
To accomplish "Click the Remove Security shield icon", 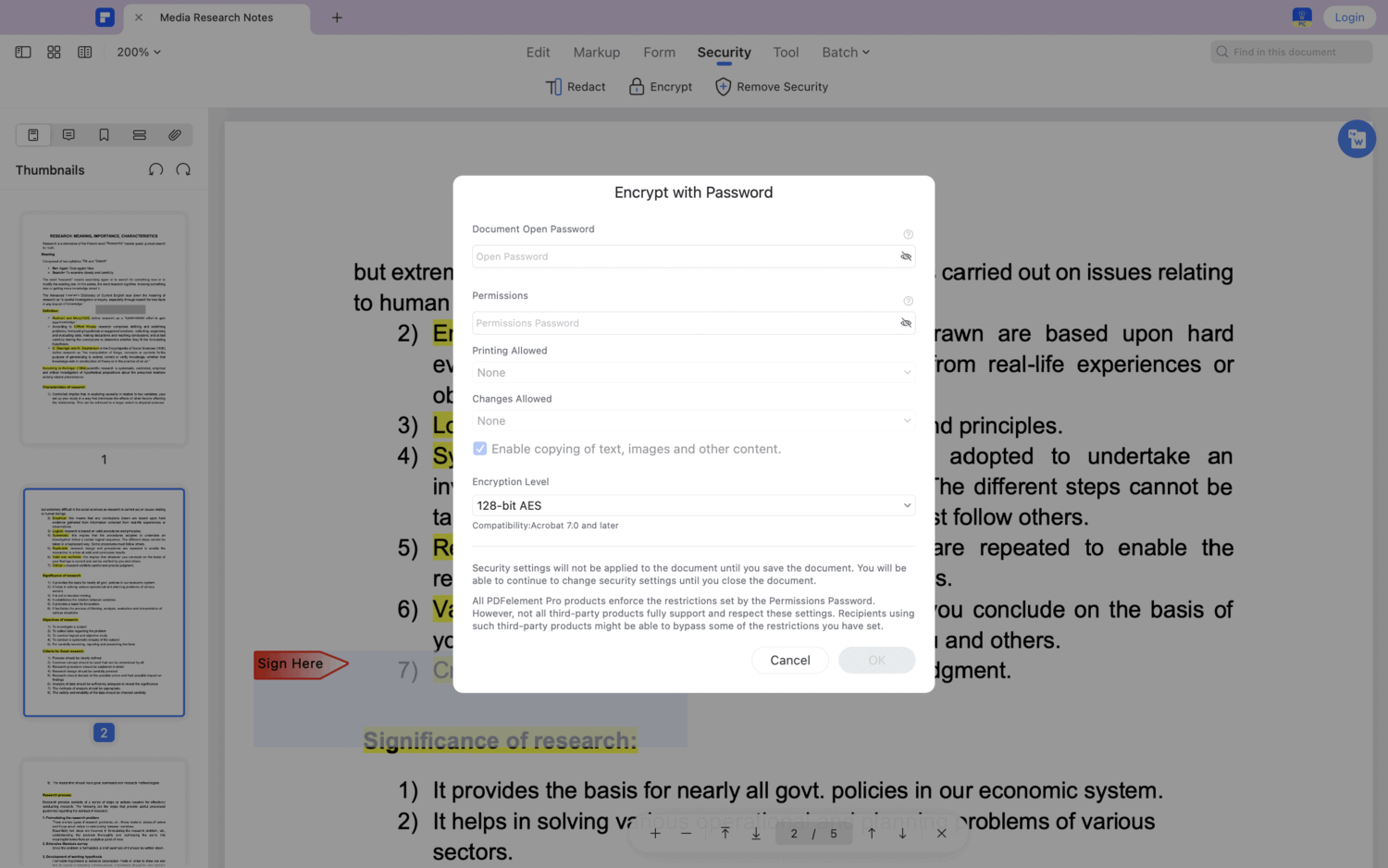I will [x=723, y=86].
